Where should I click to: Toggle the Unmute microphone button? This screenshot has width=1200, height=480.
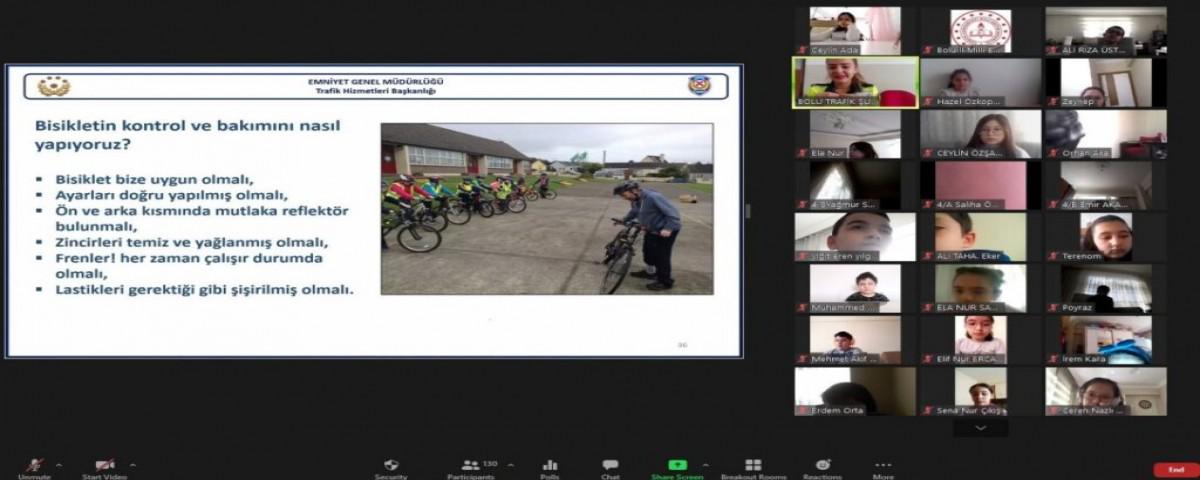35,466
